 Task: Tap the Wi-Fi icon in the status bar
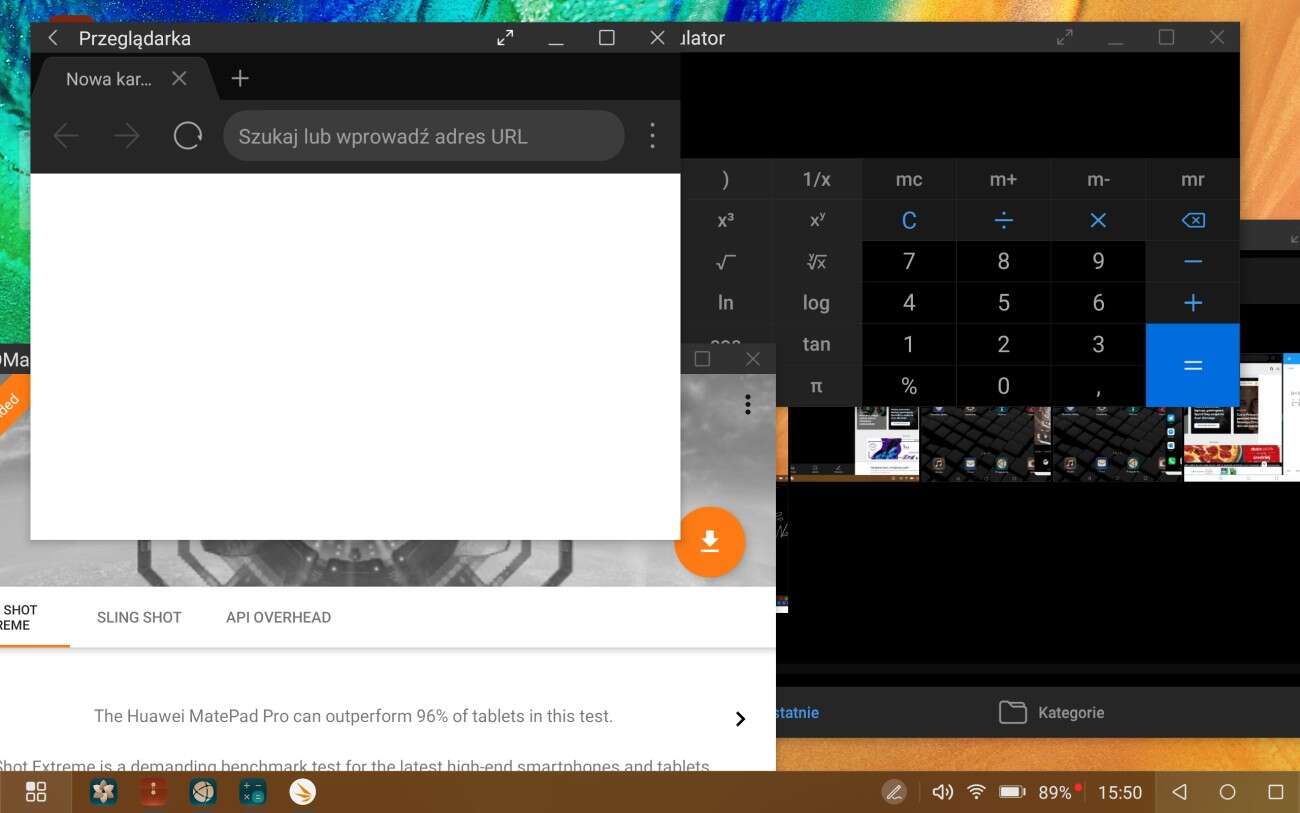[x=975, y=791]
